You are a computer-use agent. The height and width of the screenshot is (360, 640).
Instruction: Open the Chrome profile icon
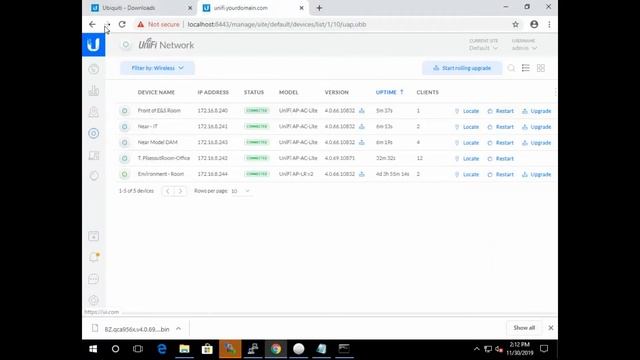coord(534,24)
